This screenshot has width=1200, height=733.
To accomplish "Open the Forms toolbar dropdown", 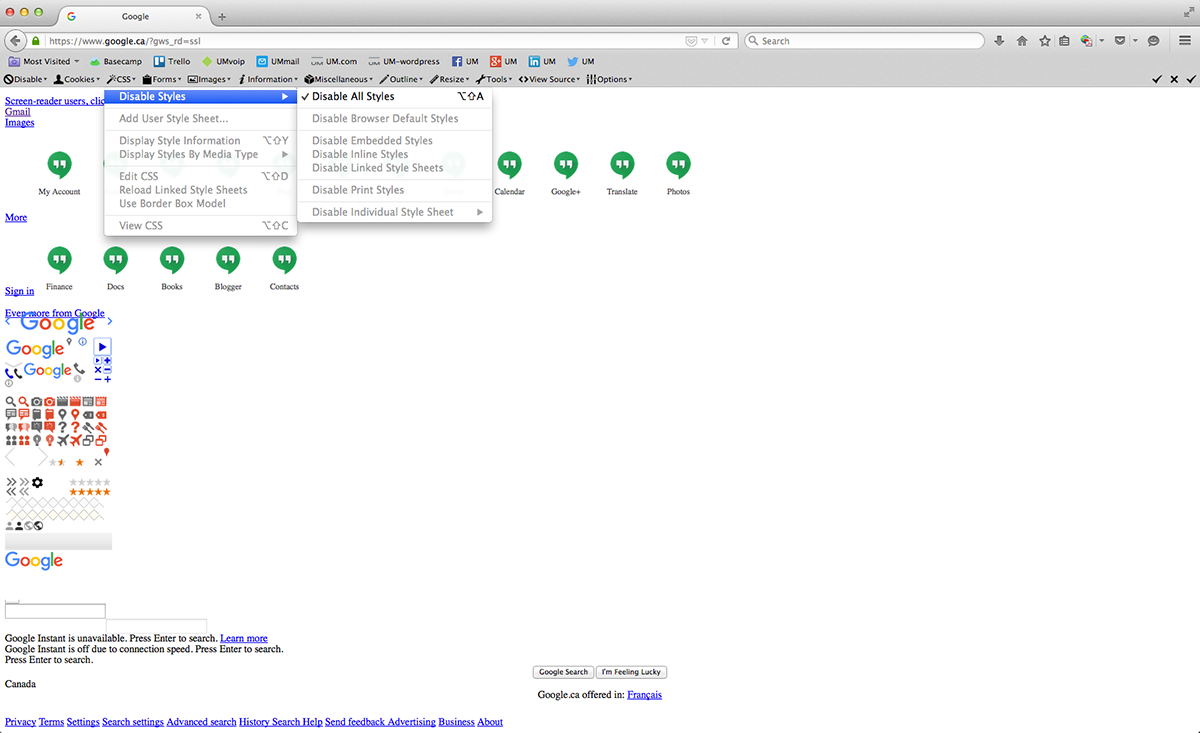I will (x=163, y=79).
